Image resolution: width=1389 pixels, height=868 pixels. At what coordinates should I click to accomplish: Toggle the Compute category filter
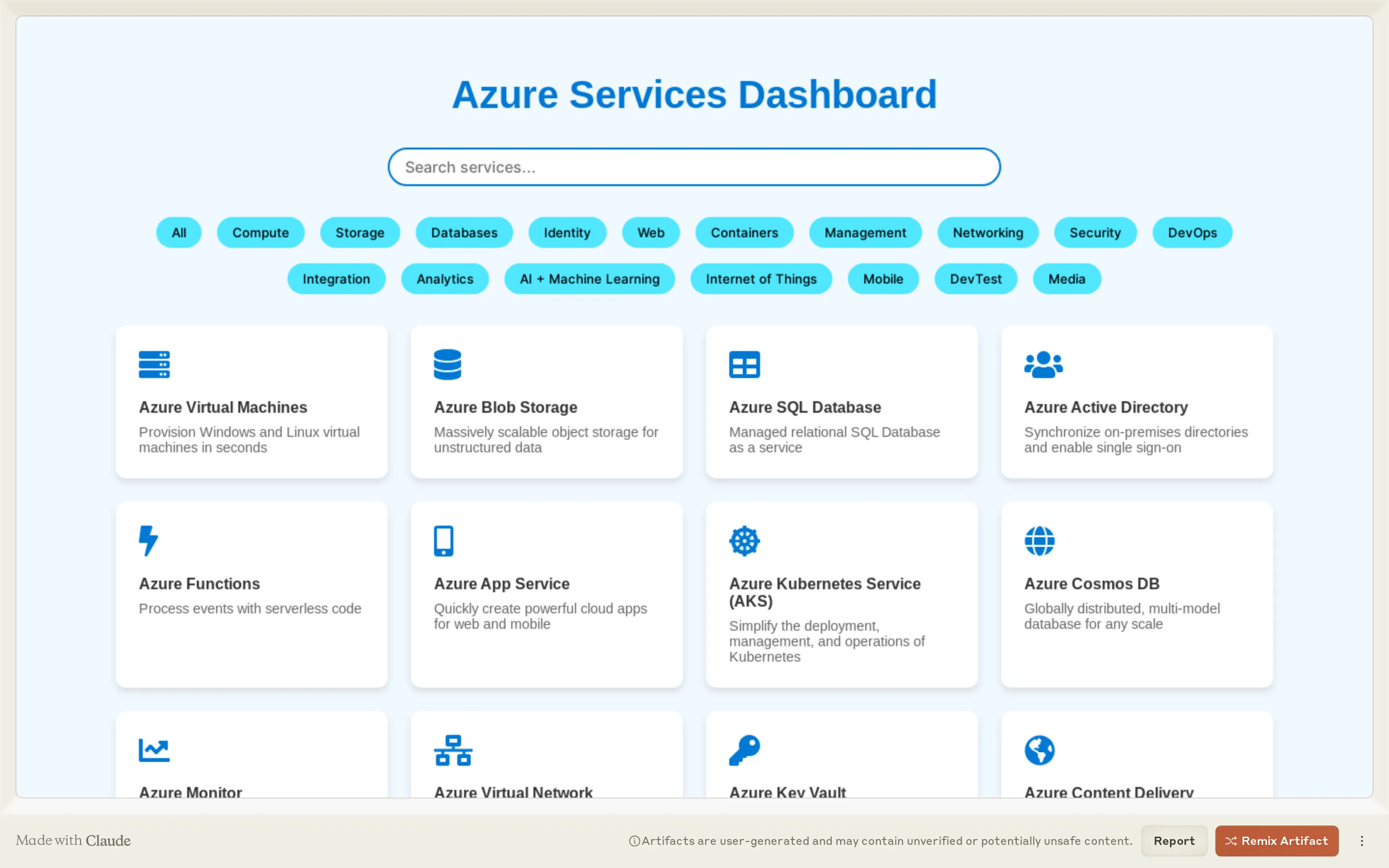click(x=260, y=232)
